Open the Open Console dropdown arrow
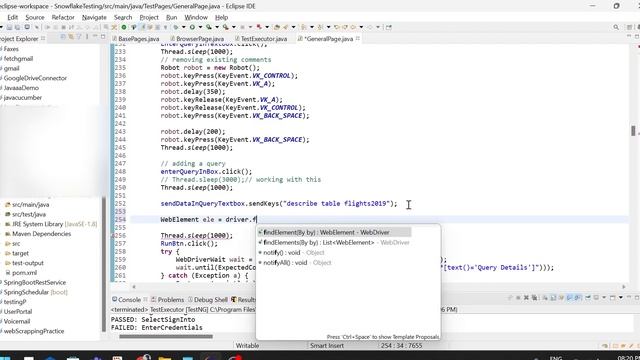 pos(621,298)
